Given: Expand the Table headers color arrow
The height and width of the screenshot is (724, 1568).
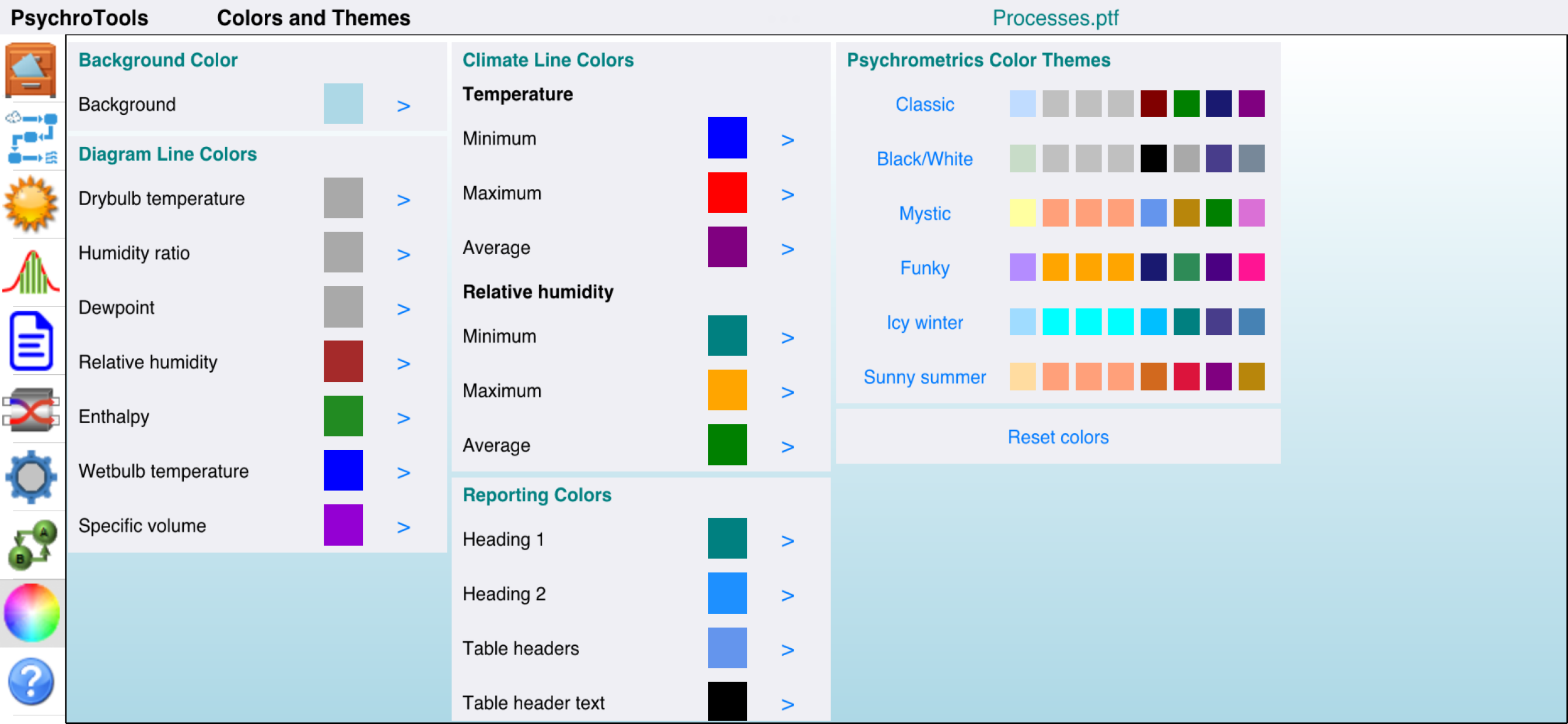Looking at the screenshot, I should pyautogui.click(x=787, y=650).
